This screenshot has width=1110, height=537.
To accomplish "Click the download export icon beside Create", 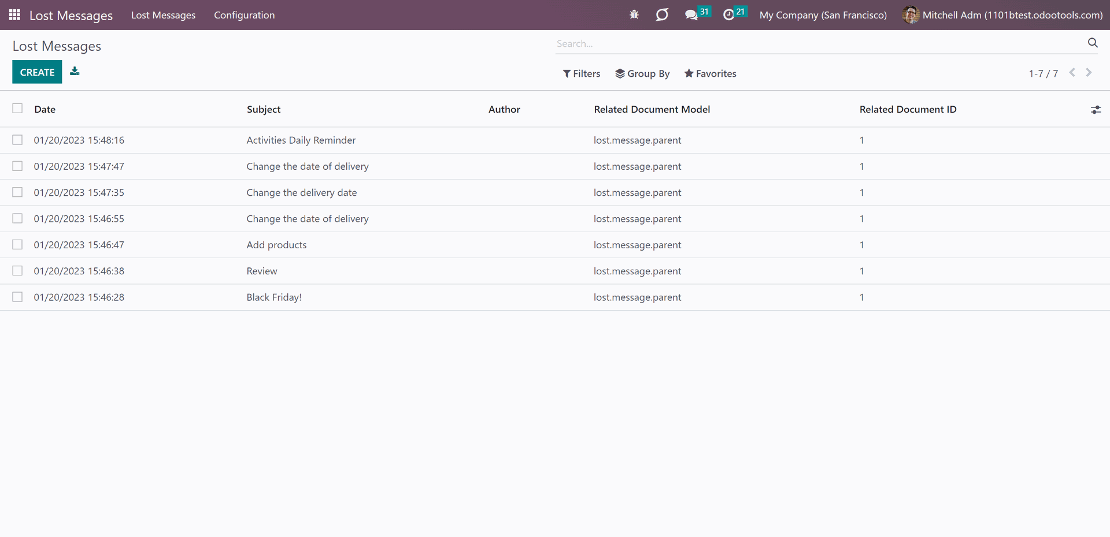I will click(x=74, y=71).
